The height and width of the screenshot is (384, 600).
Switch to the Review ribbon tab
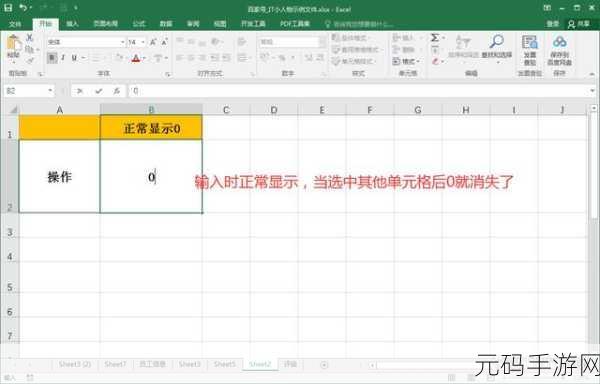193,24
